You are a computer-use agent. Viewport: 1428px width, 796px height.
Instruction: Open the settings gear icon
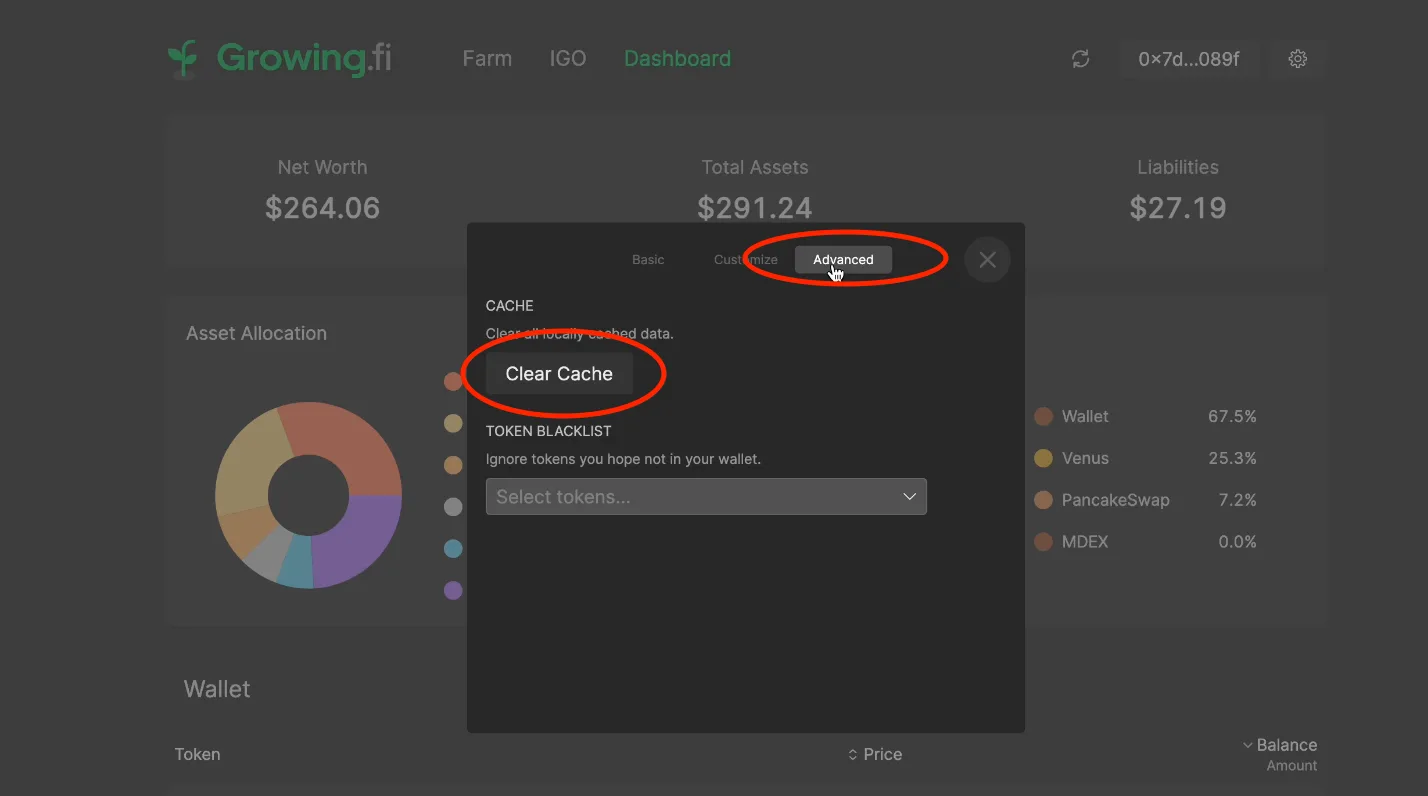point(1298,59)
